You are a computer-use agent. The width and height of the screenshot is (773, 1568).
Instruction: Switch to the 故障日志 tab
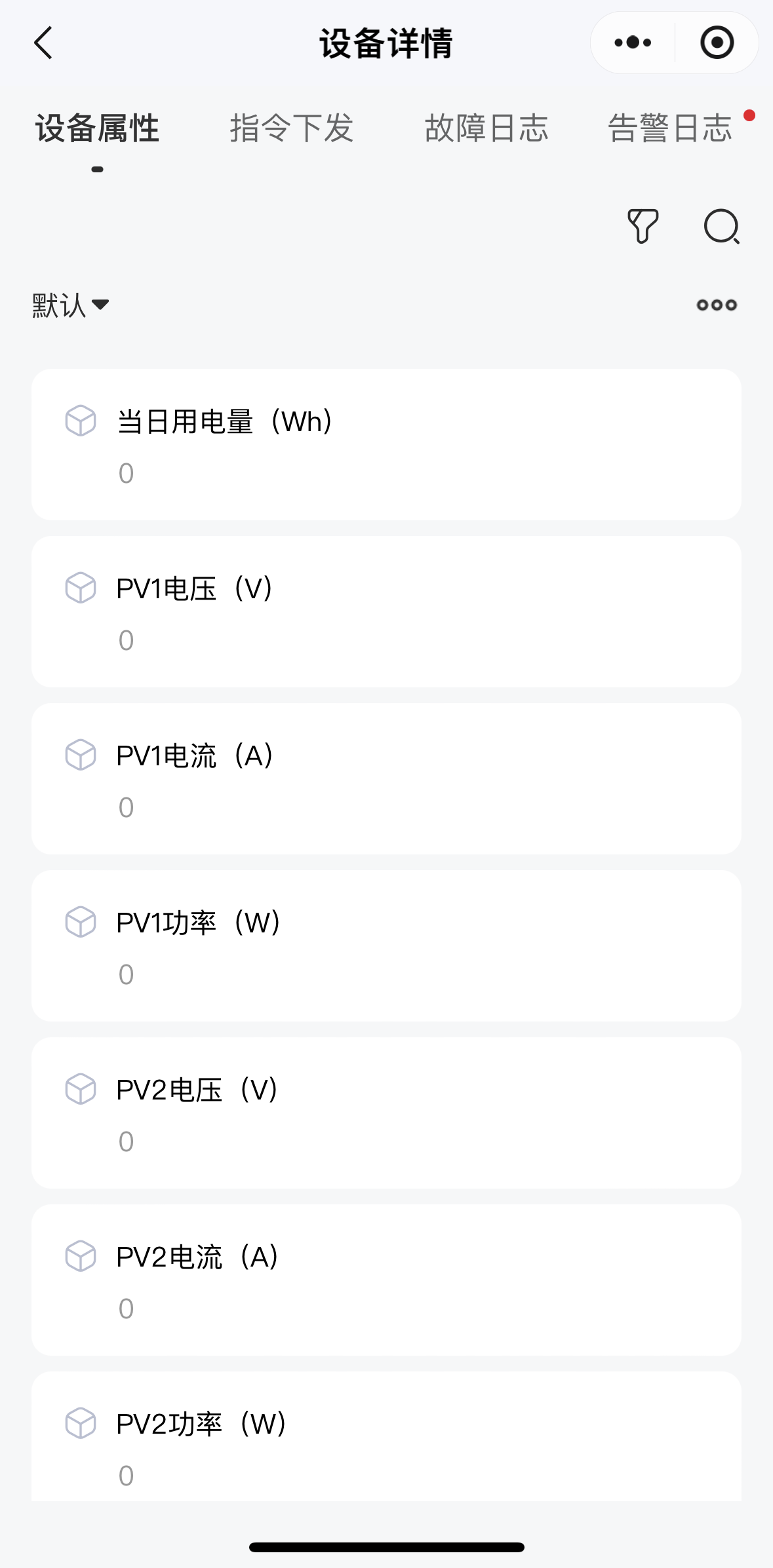click(x=486, y=128)
